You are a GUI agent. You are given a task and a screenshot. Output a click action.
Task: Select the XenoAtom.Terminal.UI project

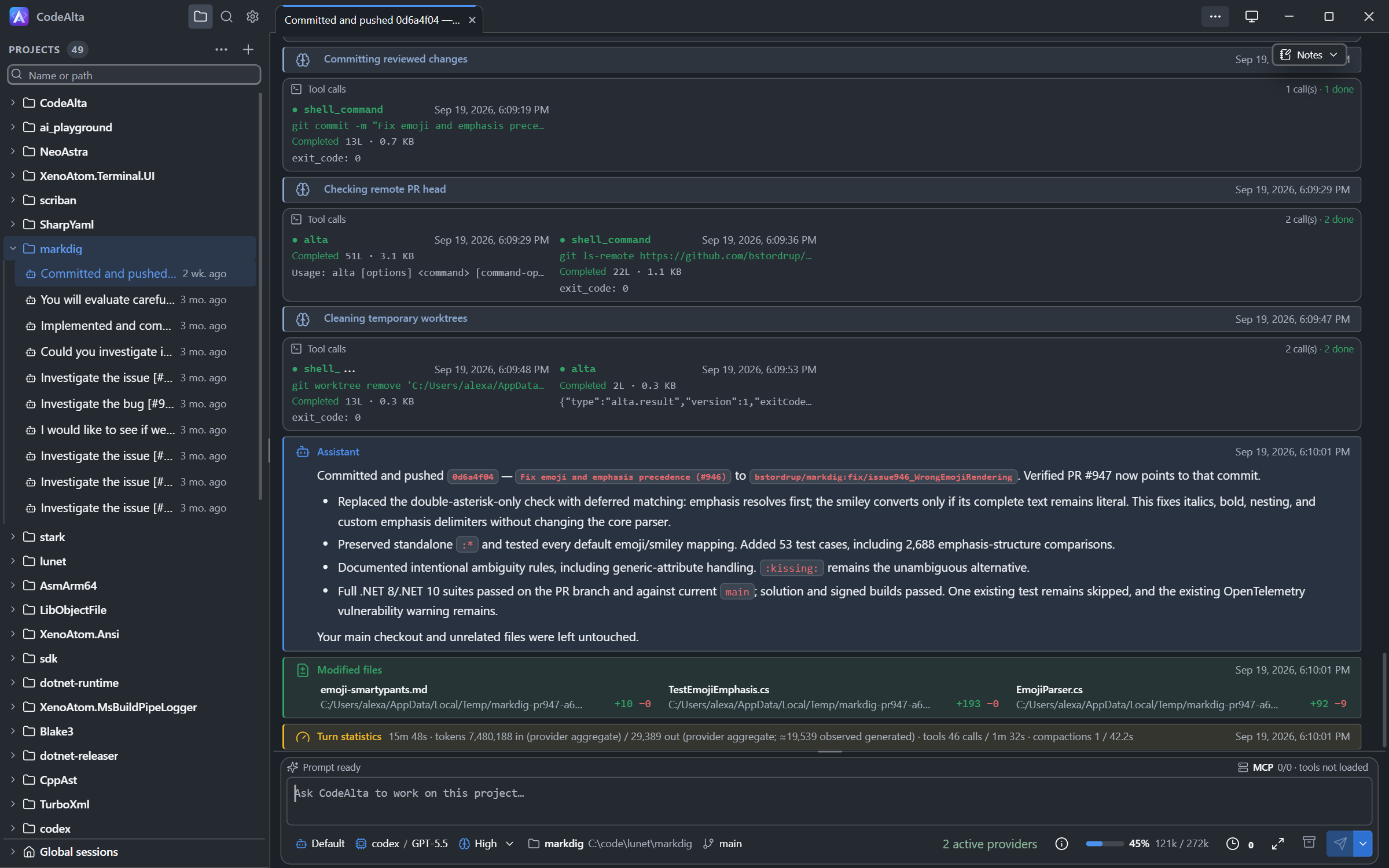click(131, 176)
